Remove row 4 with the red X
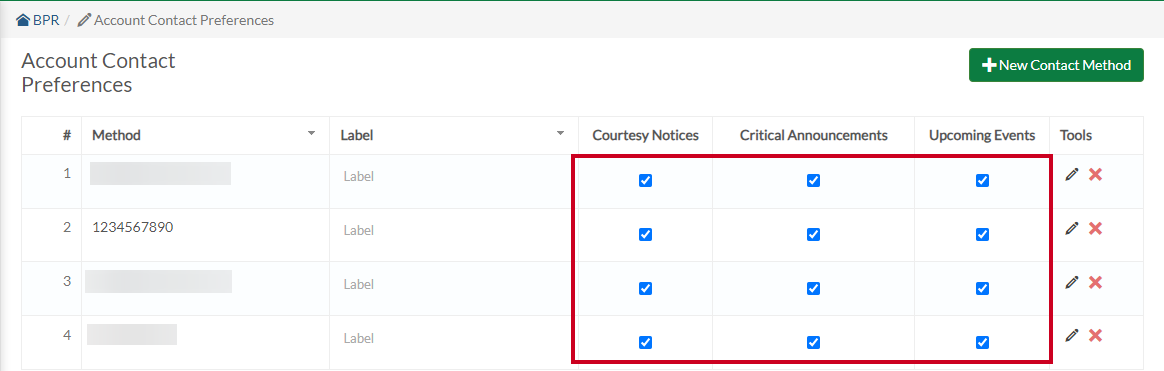This screenshot has width=1164, height=371. (x=1095, y=335)
